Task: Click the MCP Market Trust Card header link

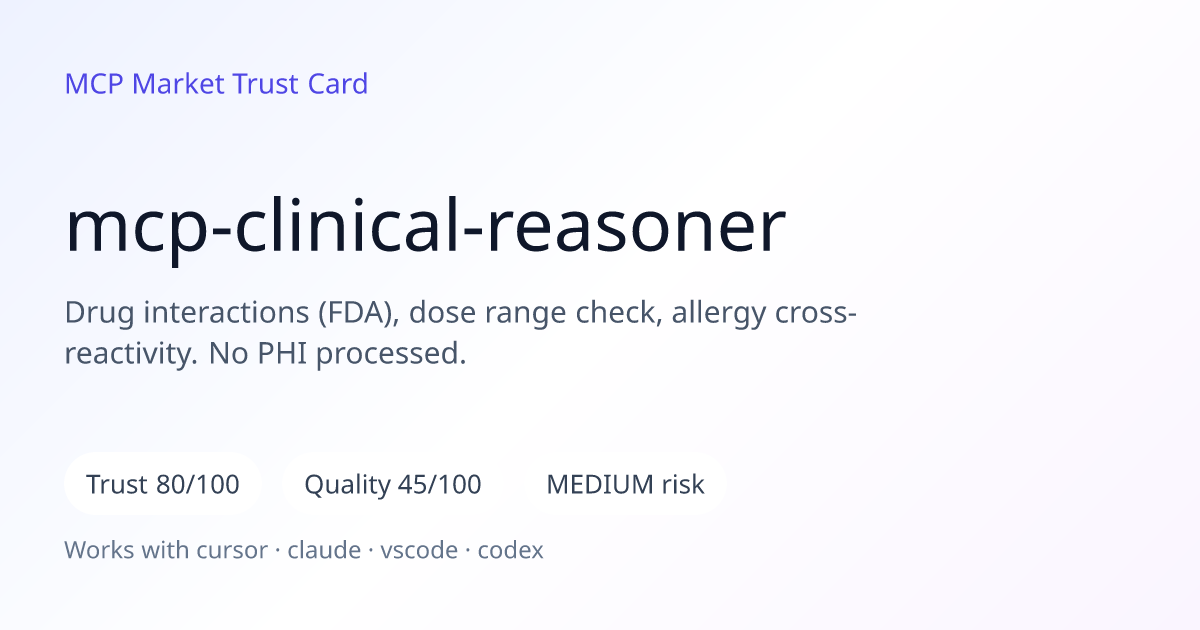Action: 216,84
